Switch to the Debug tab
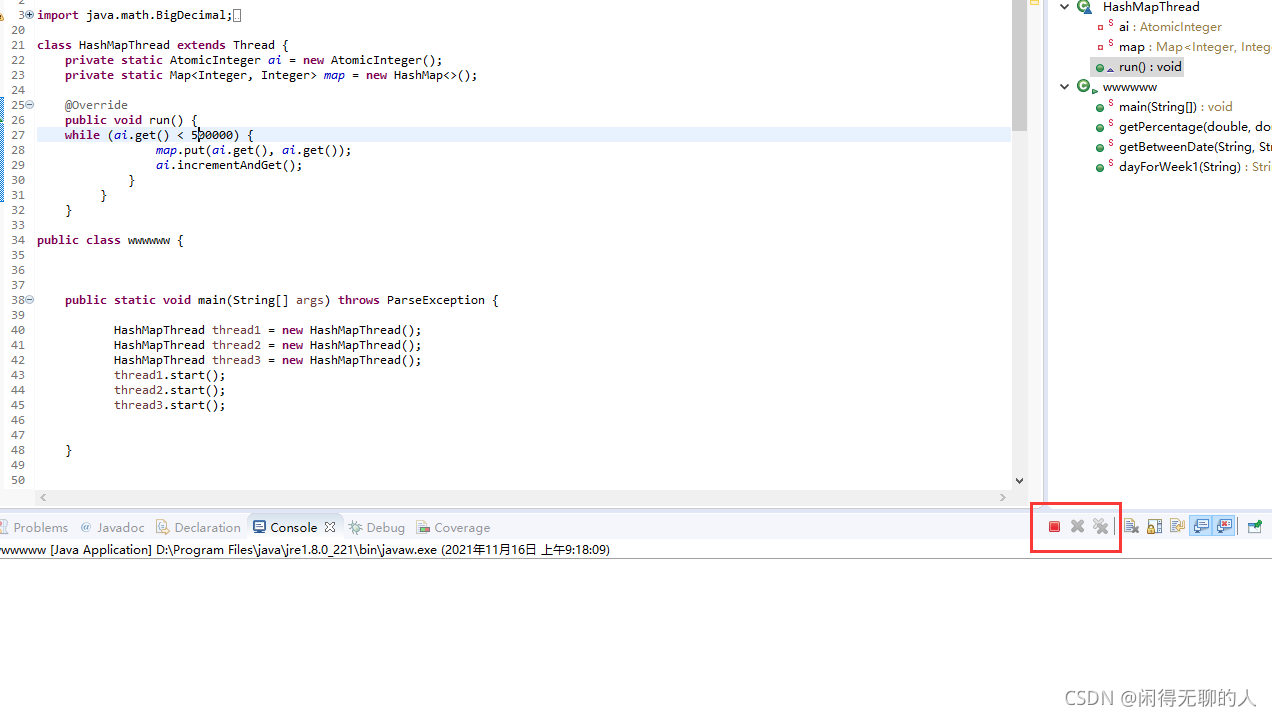 pyautogui.click(x=377, y=527)
